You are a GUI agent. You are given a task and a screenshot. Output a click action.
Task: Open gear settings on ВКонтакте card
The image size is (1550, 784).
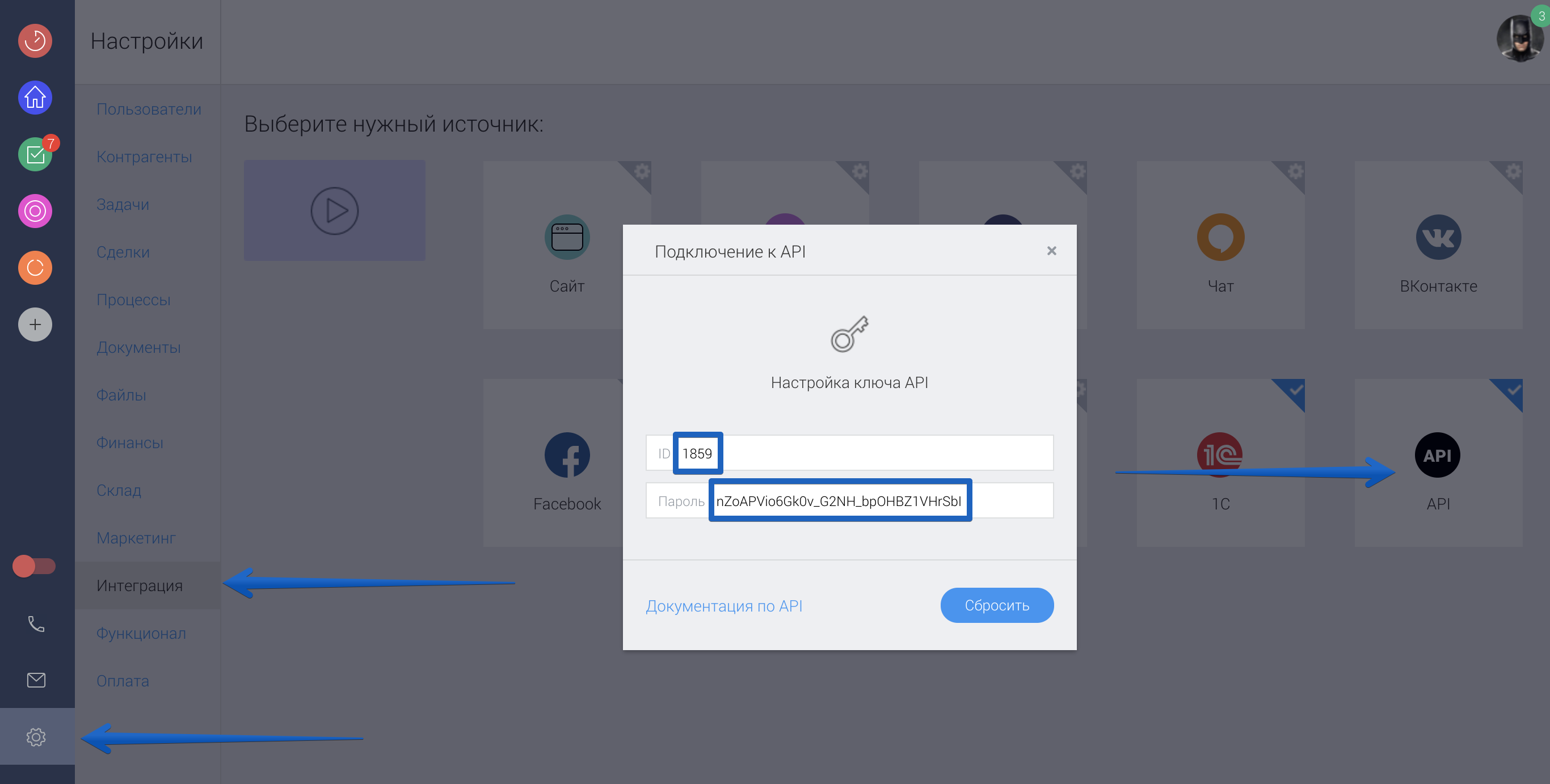[x=1513, y=171]
